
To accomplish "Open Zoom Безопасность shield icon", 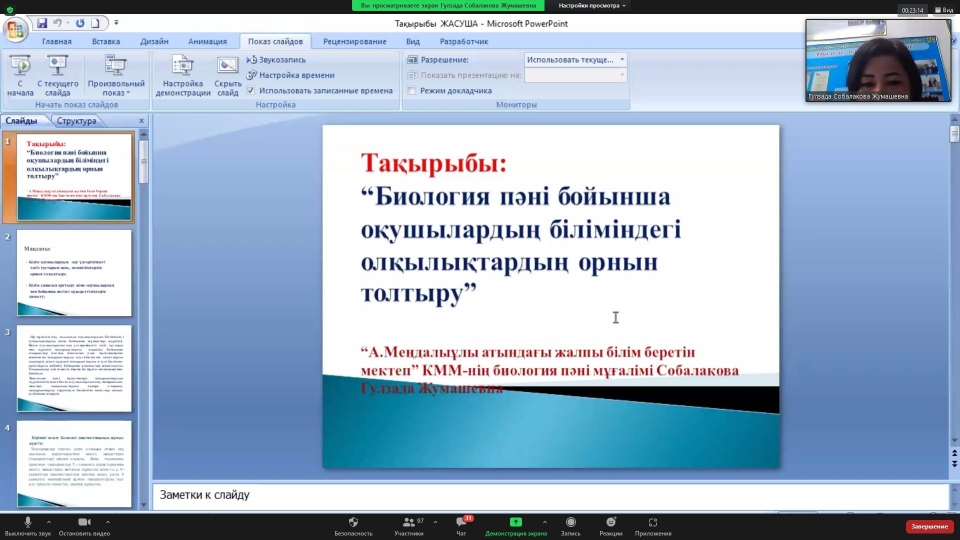I will (353, 525).
